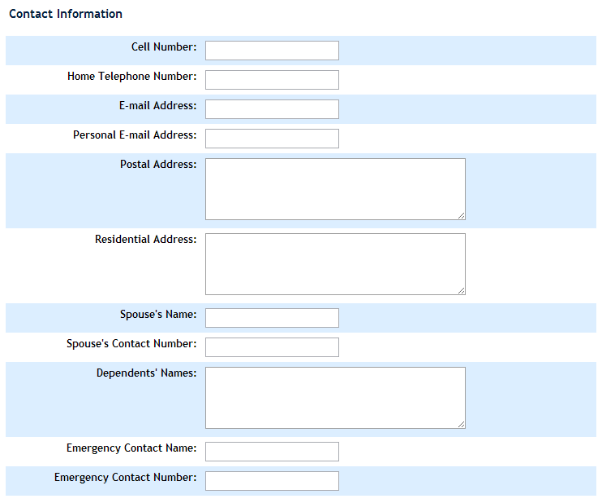Focus the Postal Address text area

click(335, 188)
